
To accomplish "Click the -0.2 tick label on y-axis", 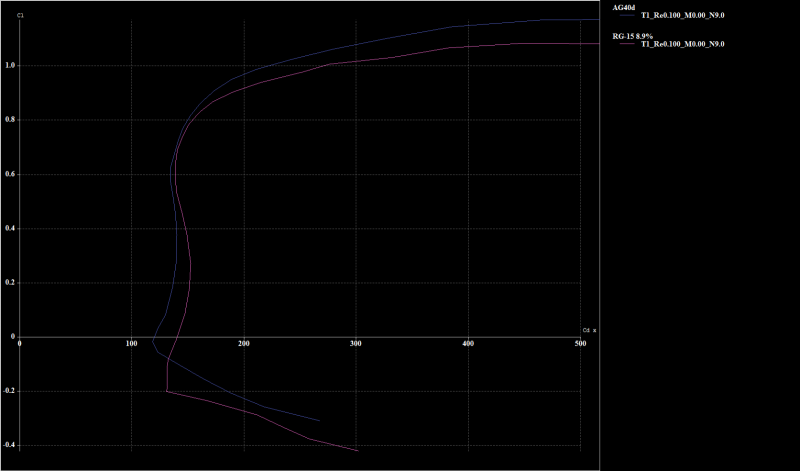I will pyautogui.click(x=8, y=391).
